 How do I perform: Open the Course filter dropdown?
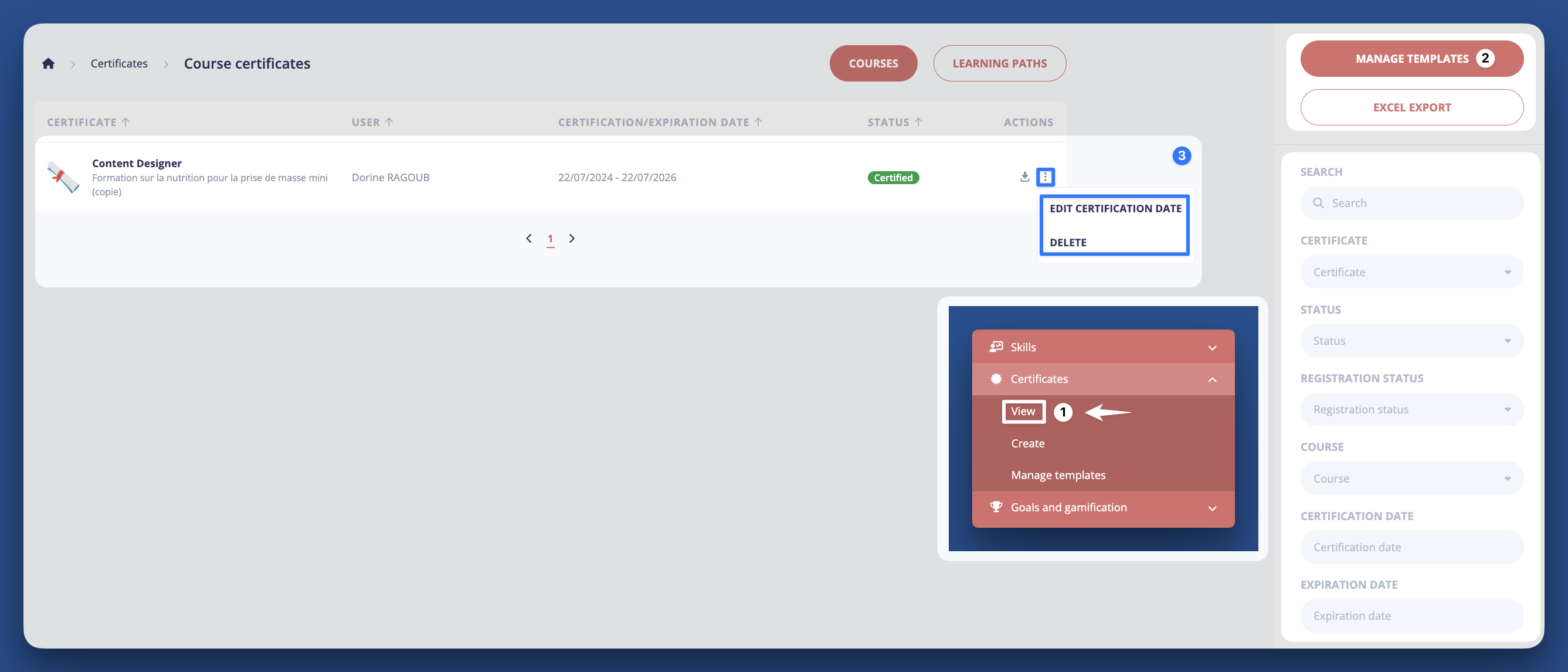point(1411,478)
